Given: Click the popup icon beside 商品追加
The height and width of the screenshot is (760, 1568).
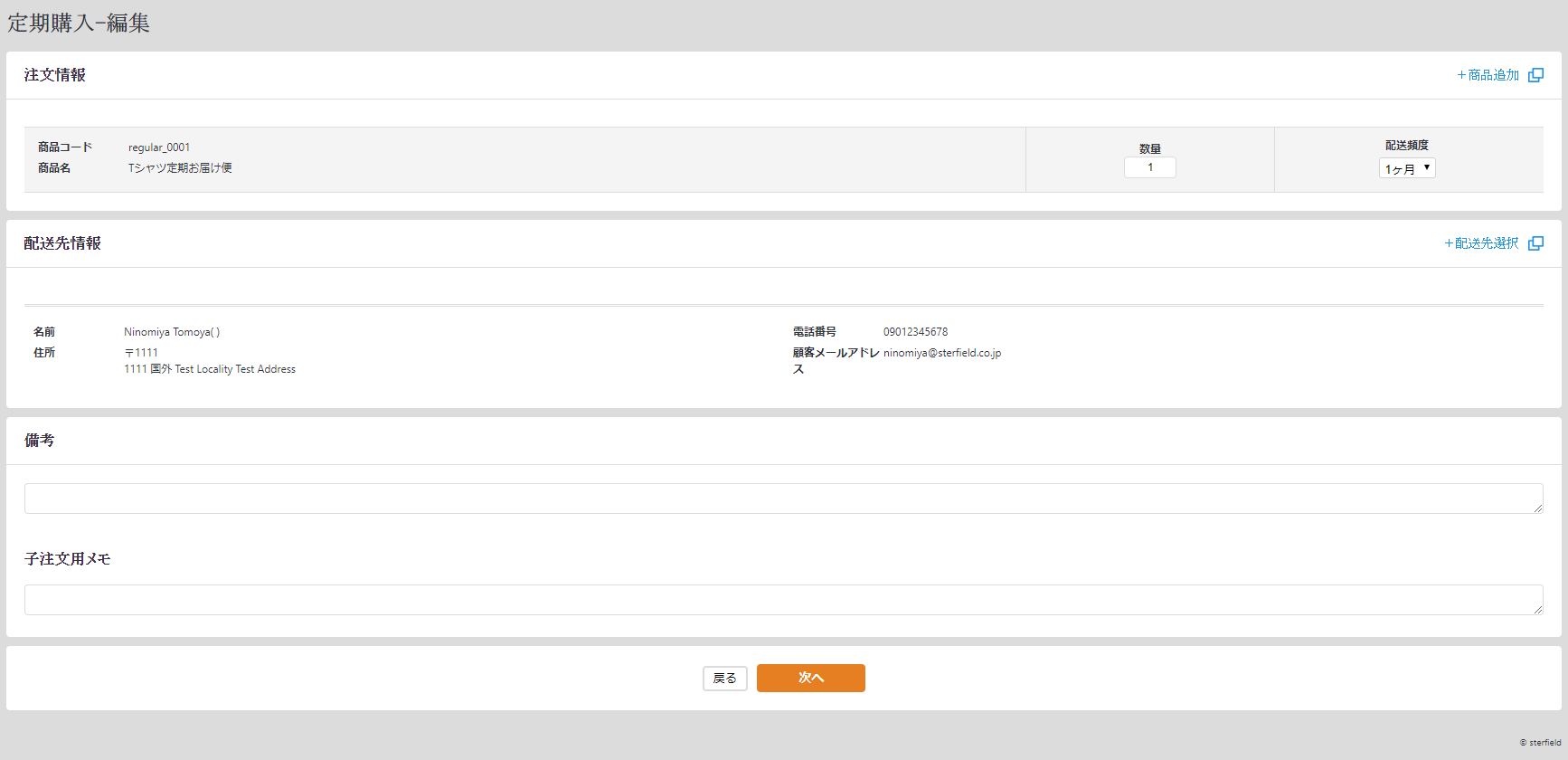Looking at the screenshot, I should click(x=1535, y=75).
